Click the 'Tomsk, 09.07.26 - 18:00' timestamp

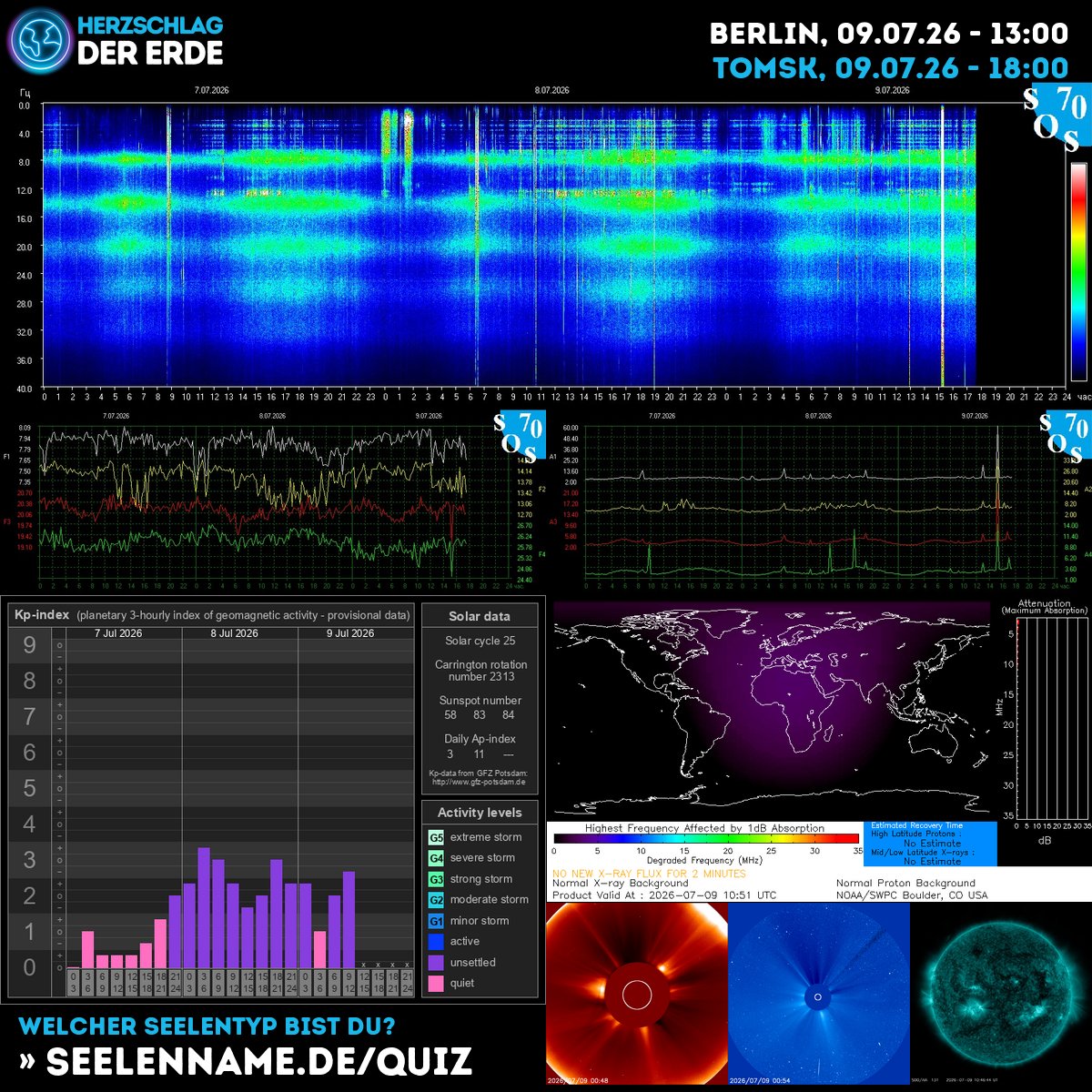891,68
